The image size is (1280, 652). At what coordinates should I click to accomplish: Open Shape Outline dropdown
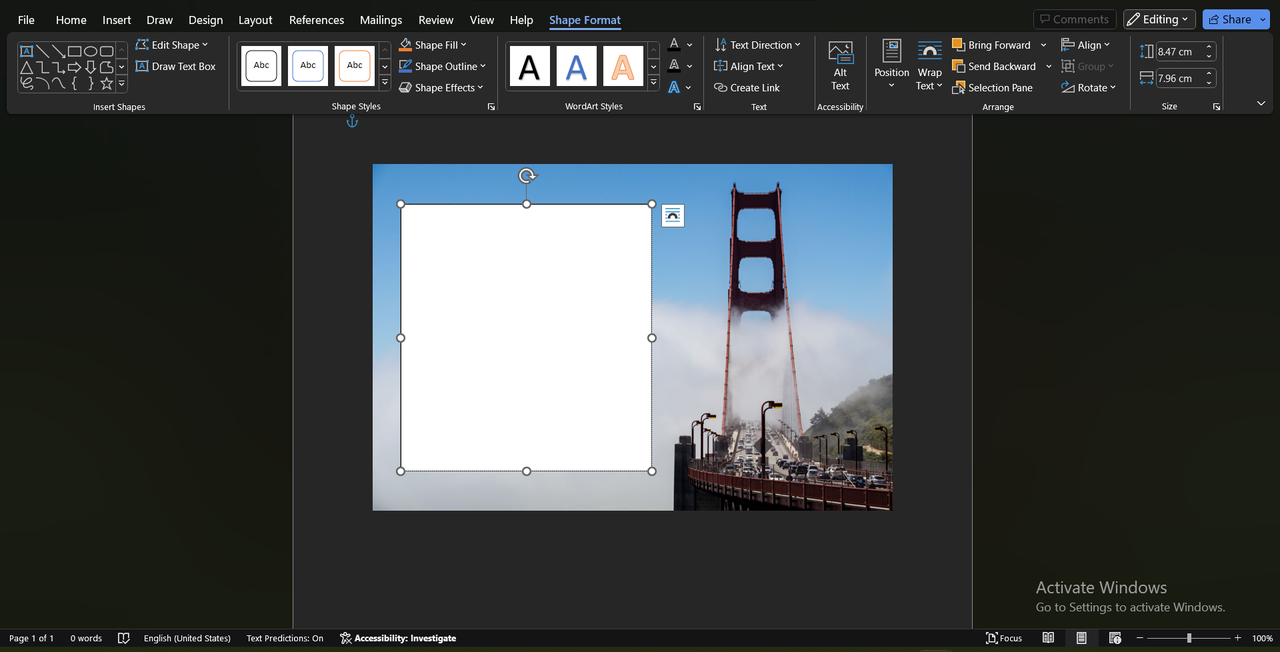click(442, 66)
